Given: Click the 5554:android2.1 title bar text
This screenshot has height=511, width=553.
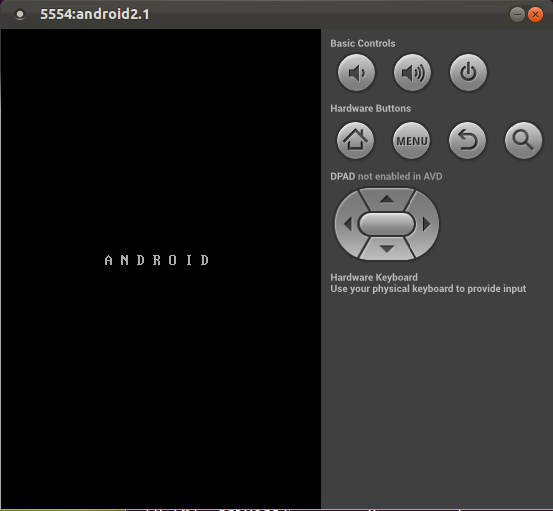Looking at the screenshot, I should pyautogui.click(x=95, y=14).
